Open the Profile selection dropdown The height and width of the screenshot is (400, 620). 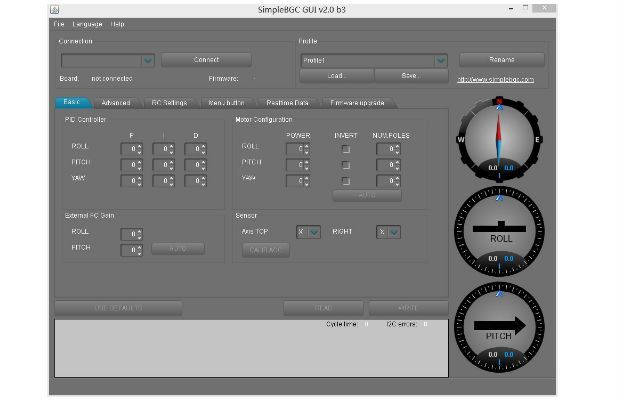pyautogui.click(x=374, y=60)
